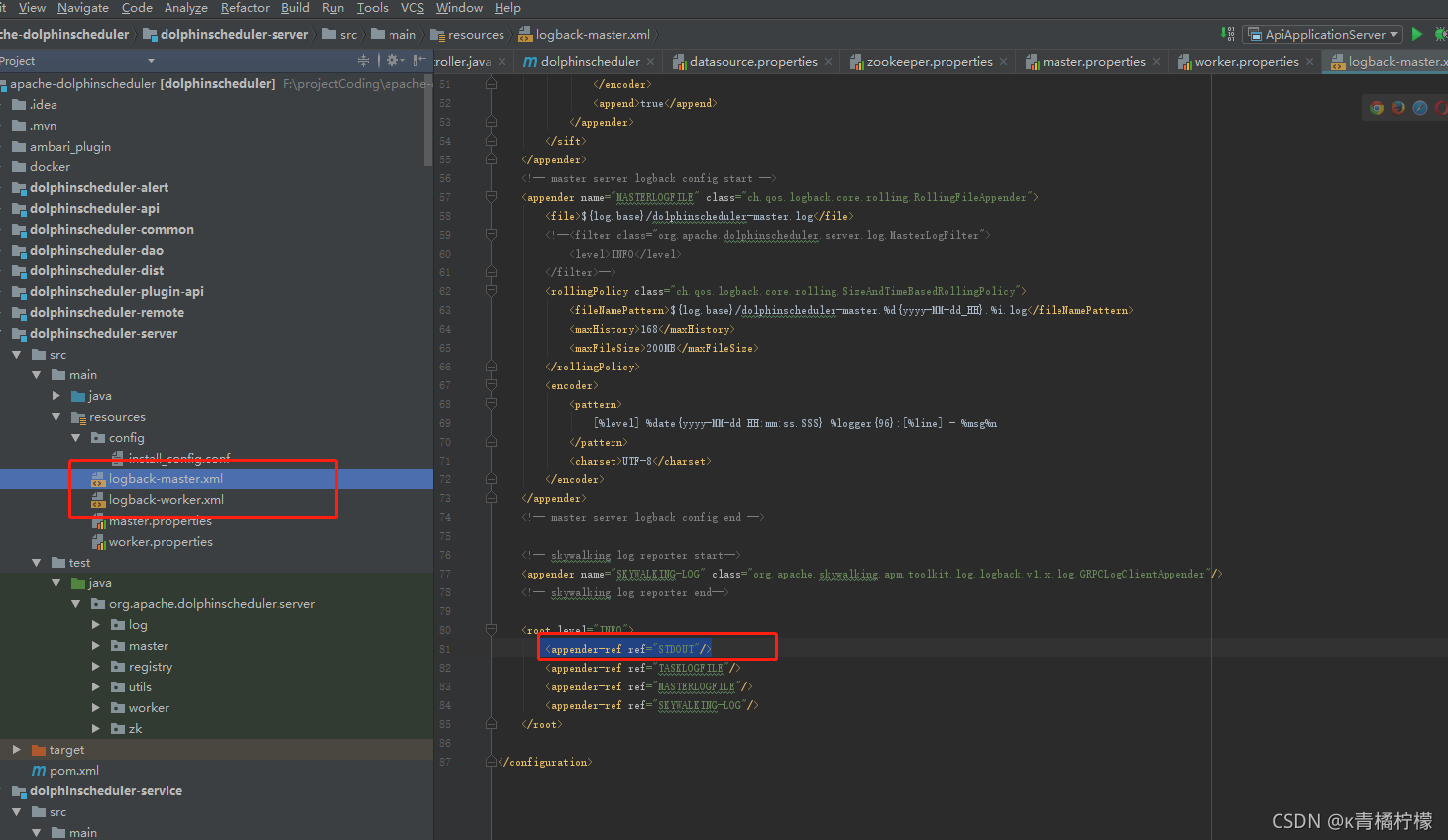Viewport: 1448px width, 840px height.
Task: Expand the target folder node
Action: point(17,750)
